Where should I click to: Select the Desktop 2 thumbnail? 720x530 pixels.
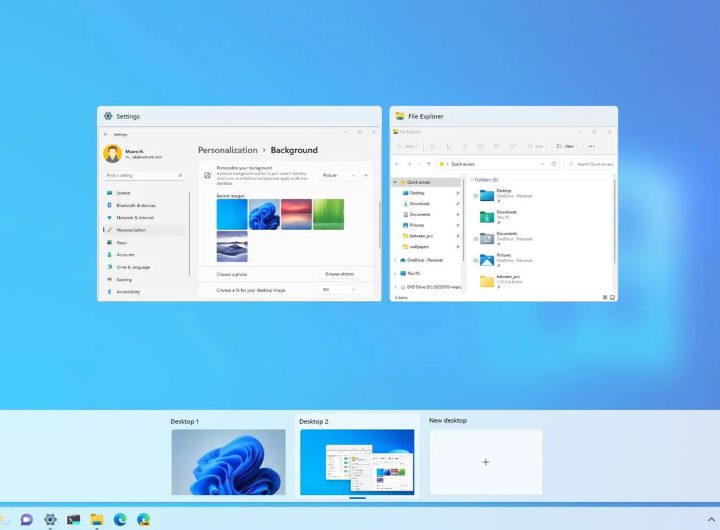[357, 462]
